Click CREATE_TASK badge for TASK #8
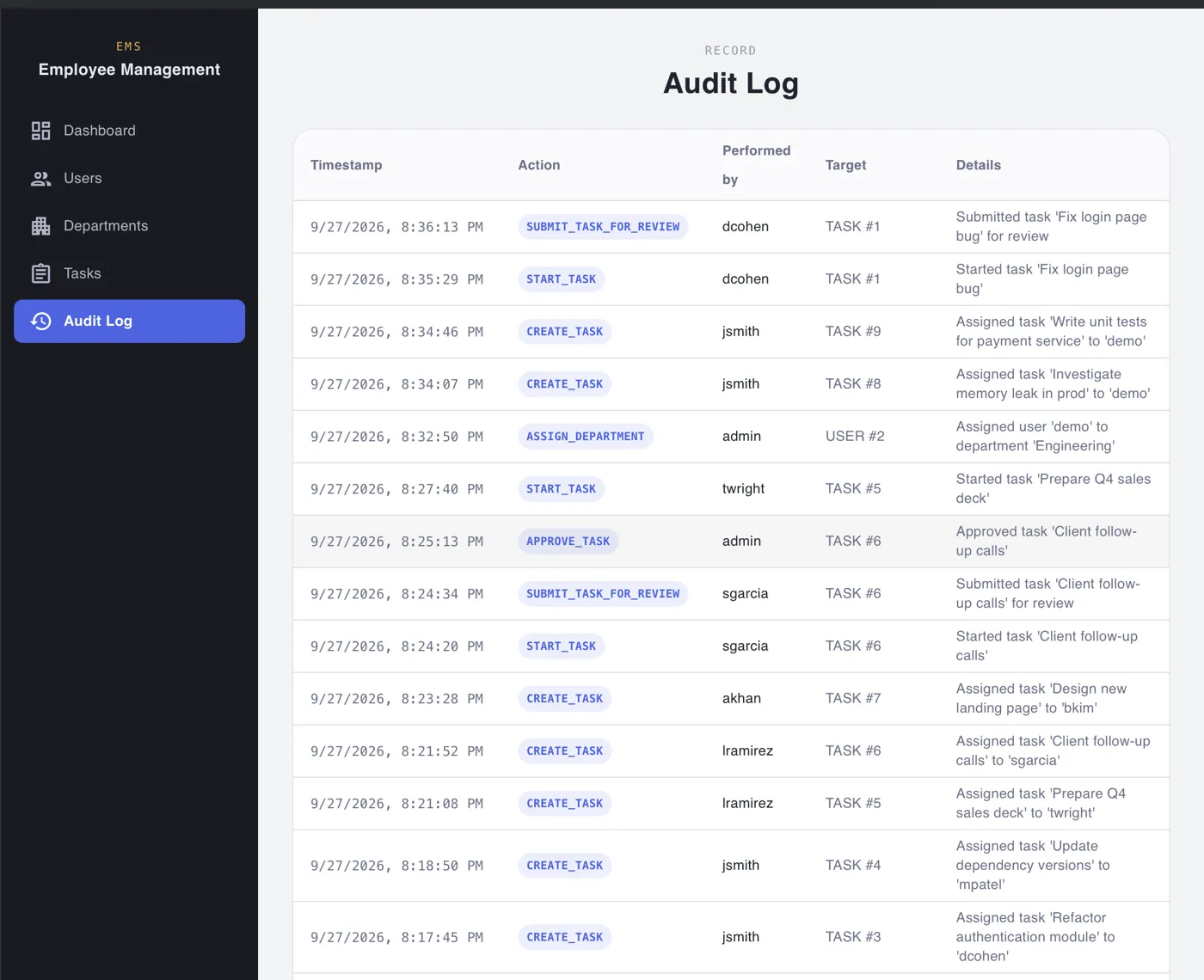The width and height of the screenshot is (1204, 980). (564, 384)
